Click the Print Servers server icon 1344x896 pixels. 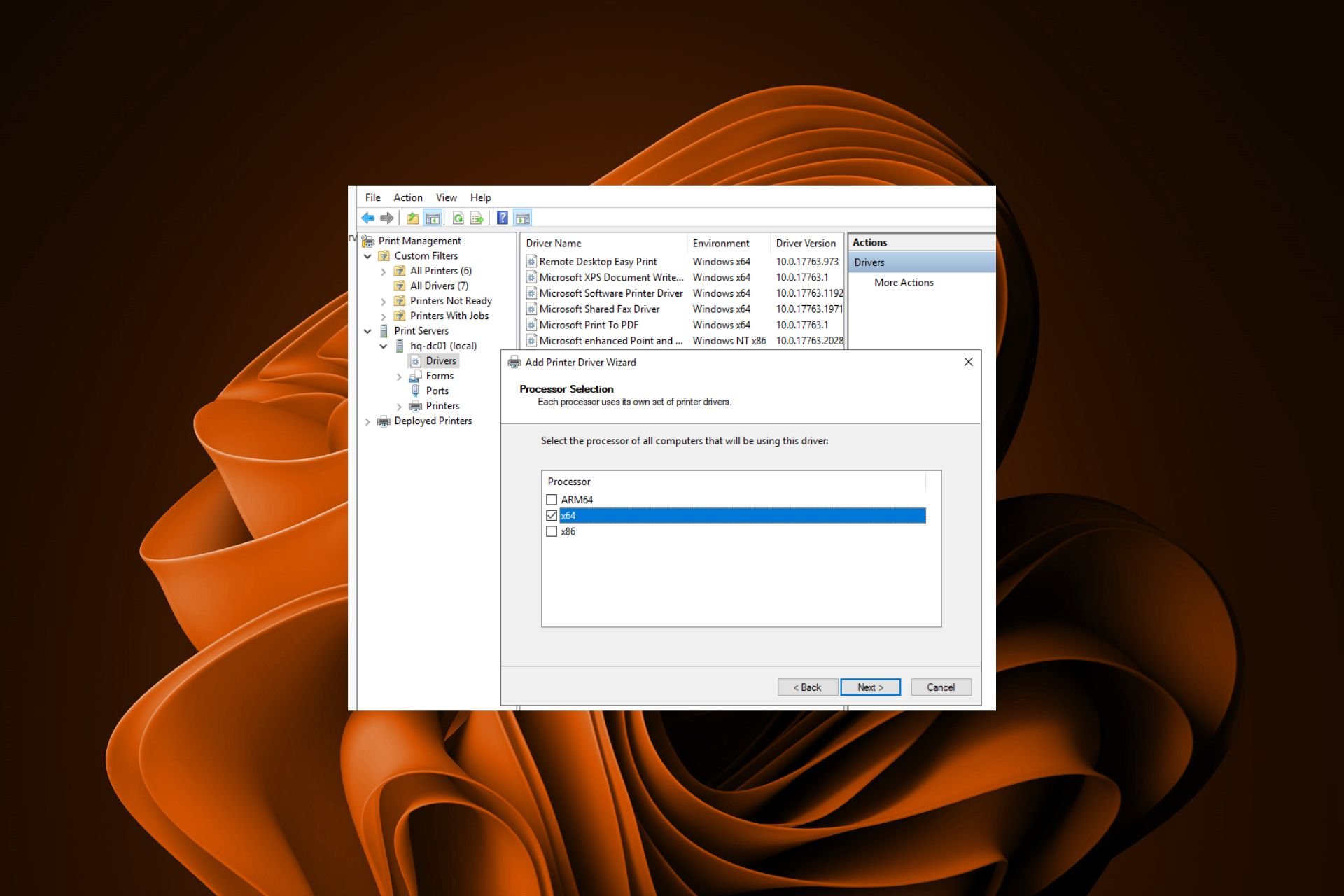click(384, 331)
